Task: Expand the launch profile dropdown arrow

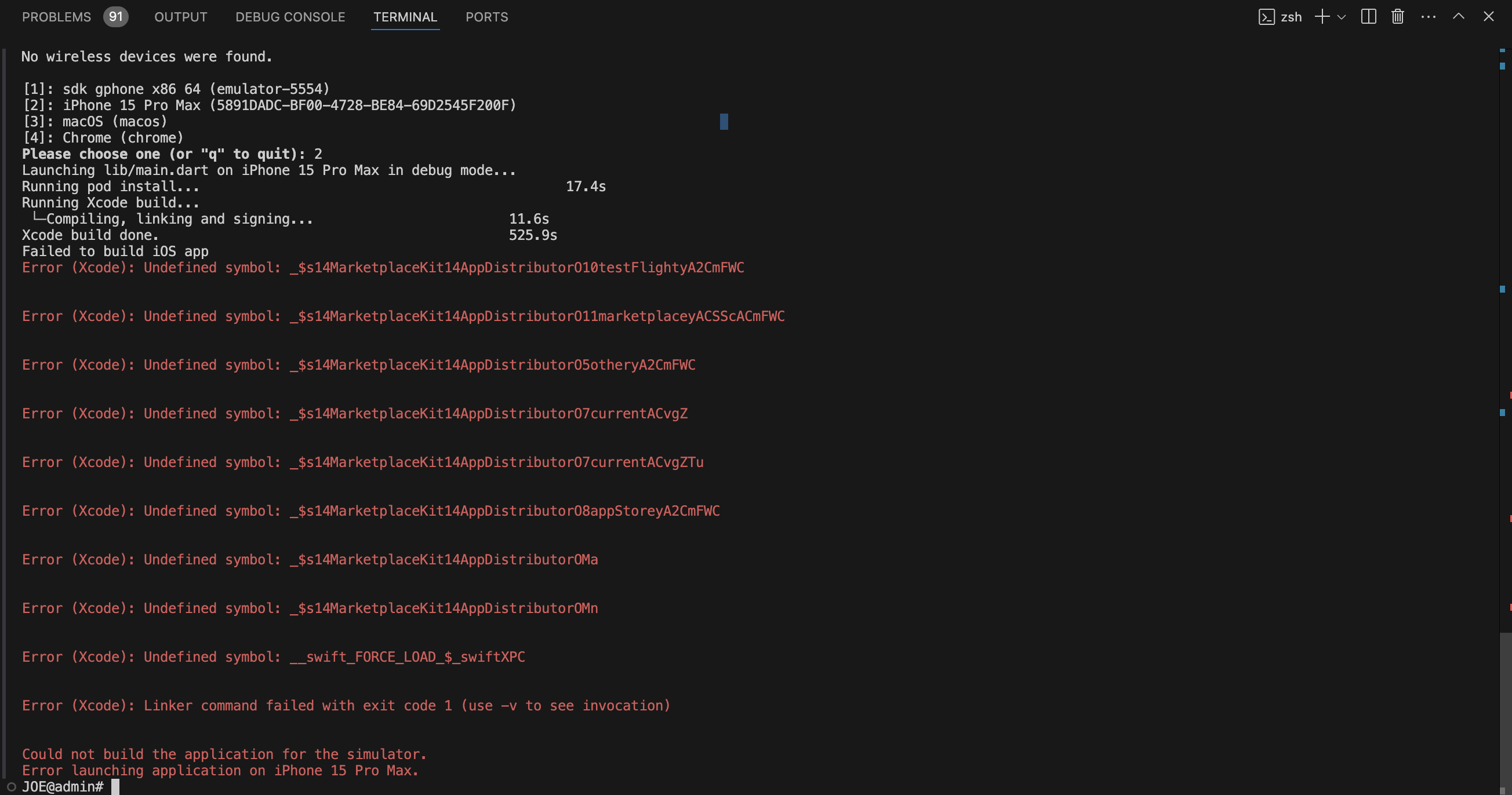Action: [1341, 17]
